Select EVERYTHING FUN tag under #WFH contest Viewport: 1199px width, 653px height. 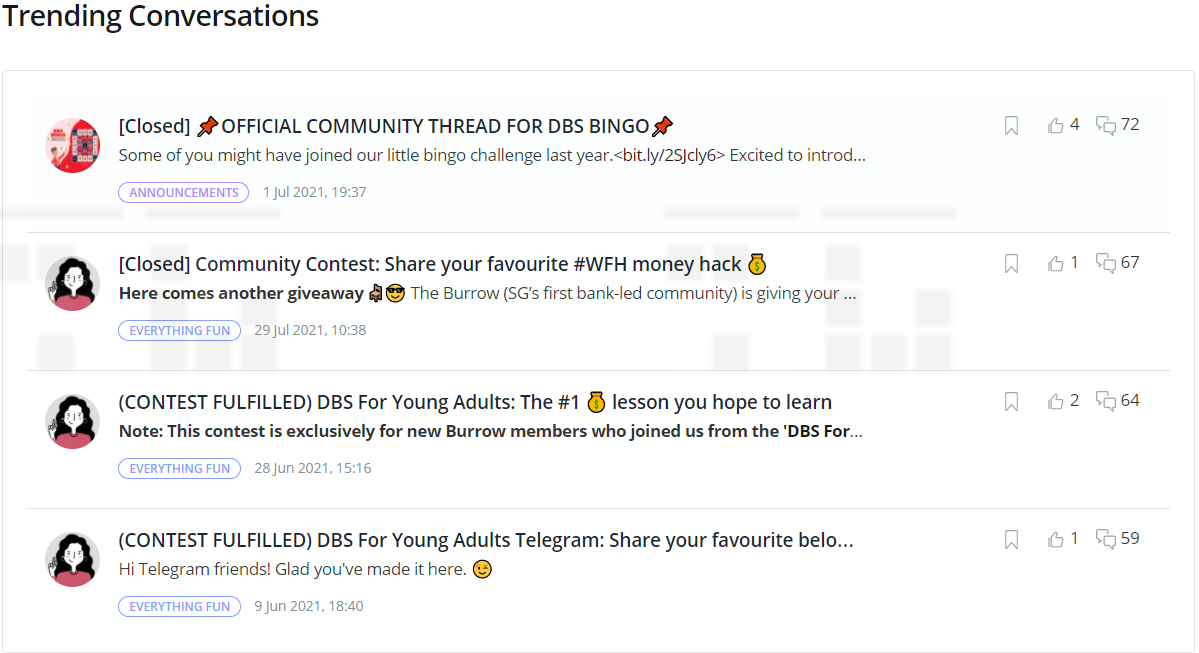pyautogui.click(x=180, y=330)
